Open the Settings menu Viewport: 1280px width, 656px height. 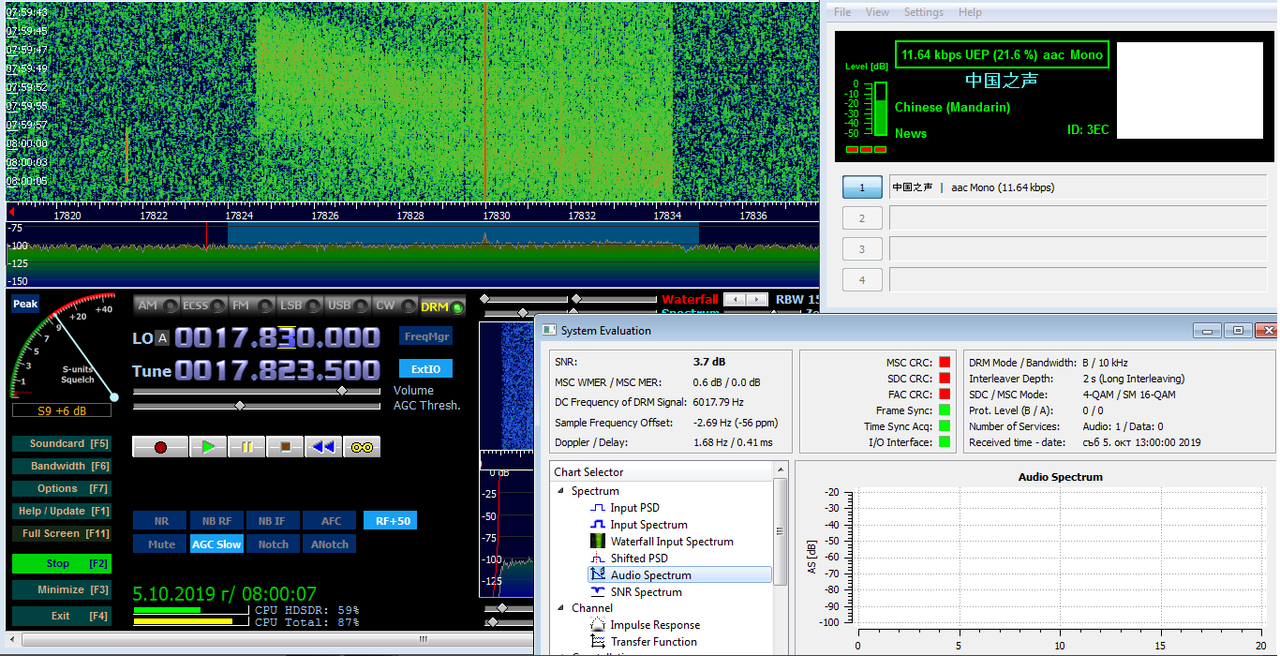(923, 12)
